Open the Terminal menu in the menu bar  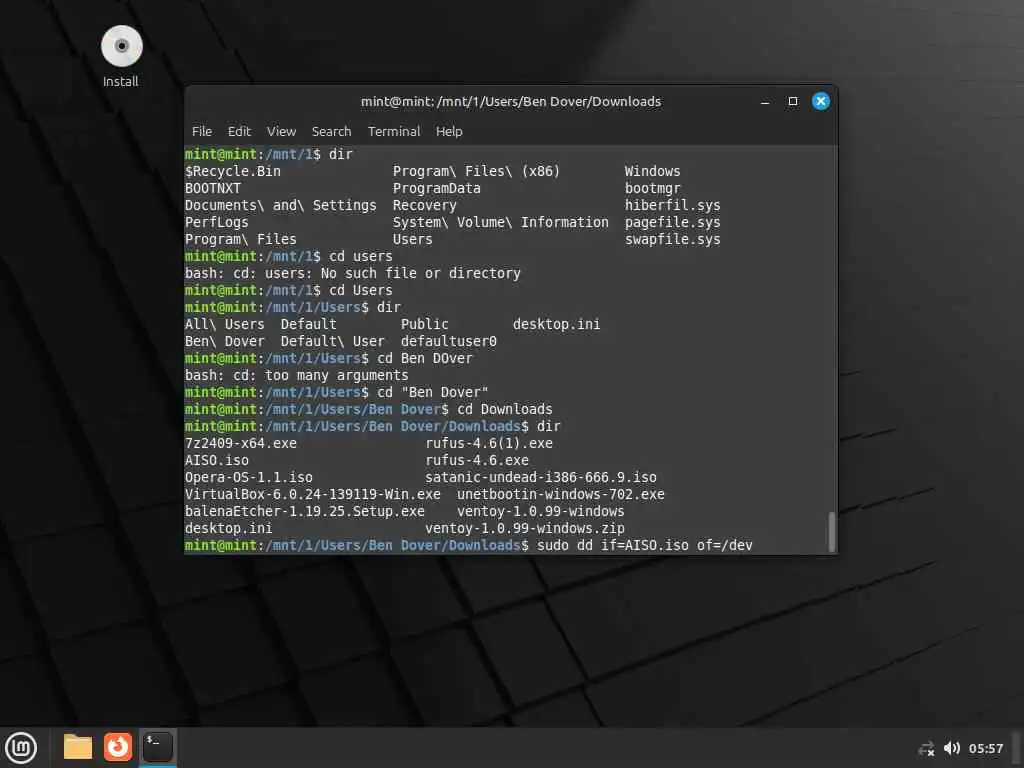pos(394,131)
